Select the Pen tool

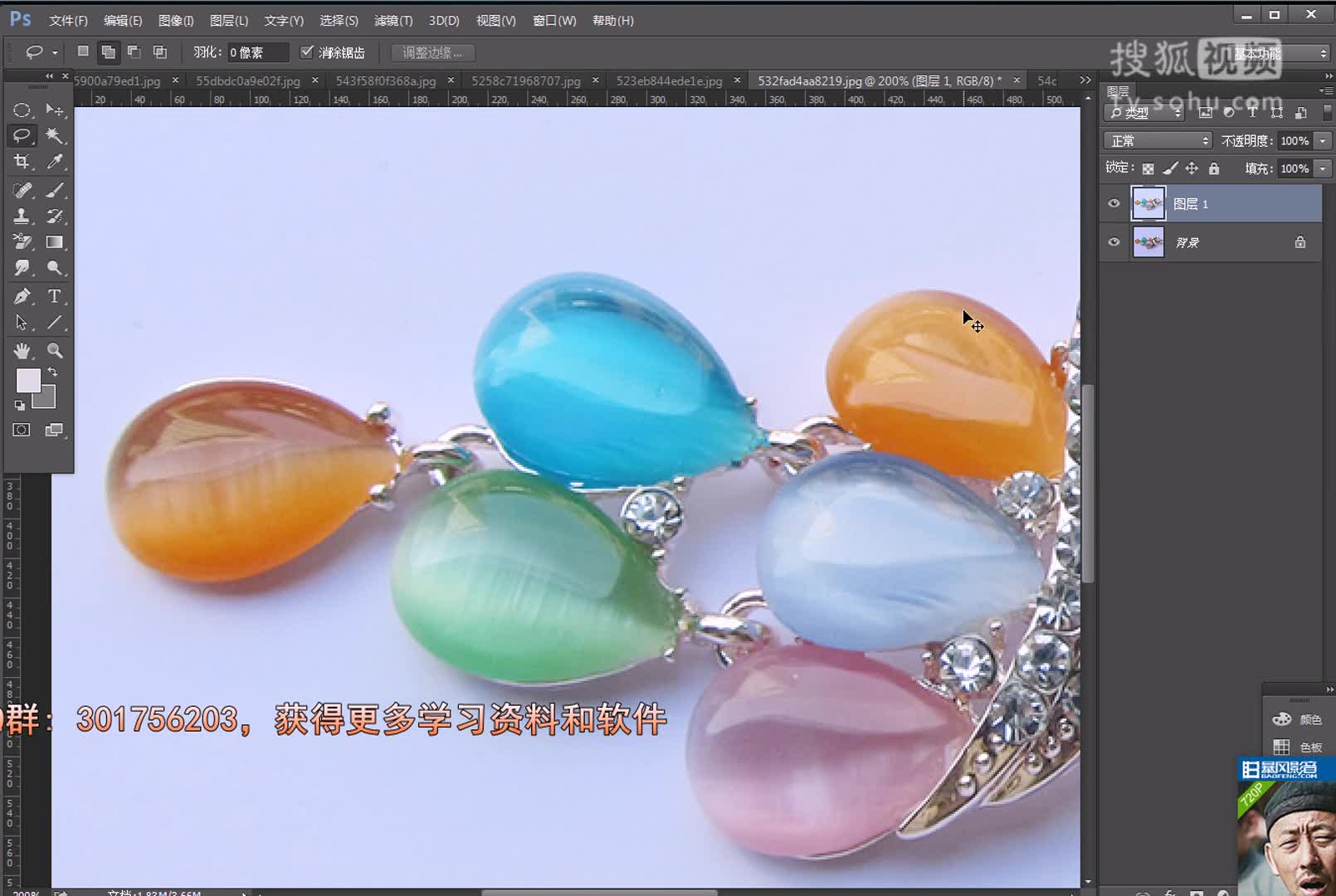tap(22, 296)
